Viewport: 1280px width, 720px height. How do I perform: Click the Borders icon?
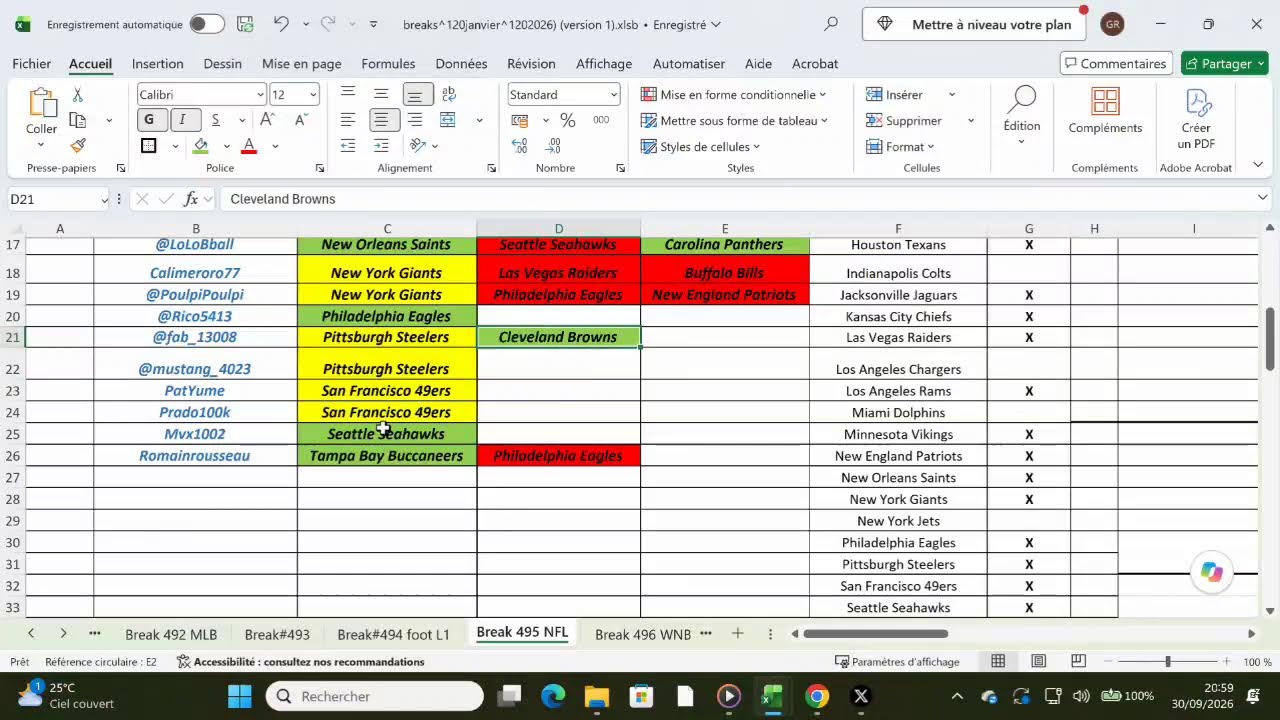(x=149, y=146)
